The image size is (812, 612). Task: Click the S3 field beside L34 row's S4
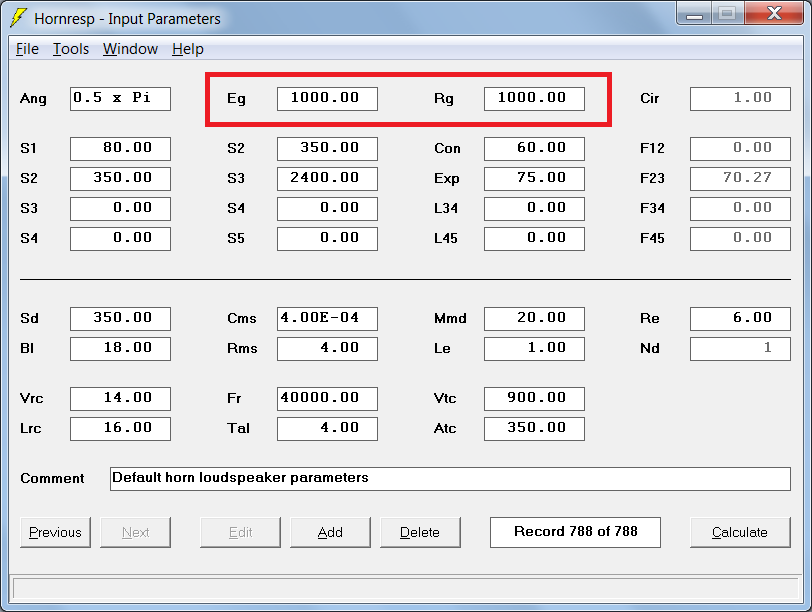[x=120, y=209]
